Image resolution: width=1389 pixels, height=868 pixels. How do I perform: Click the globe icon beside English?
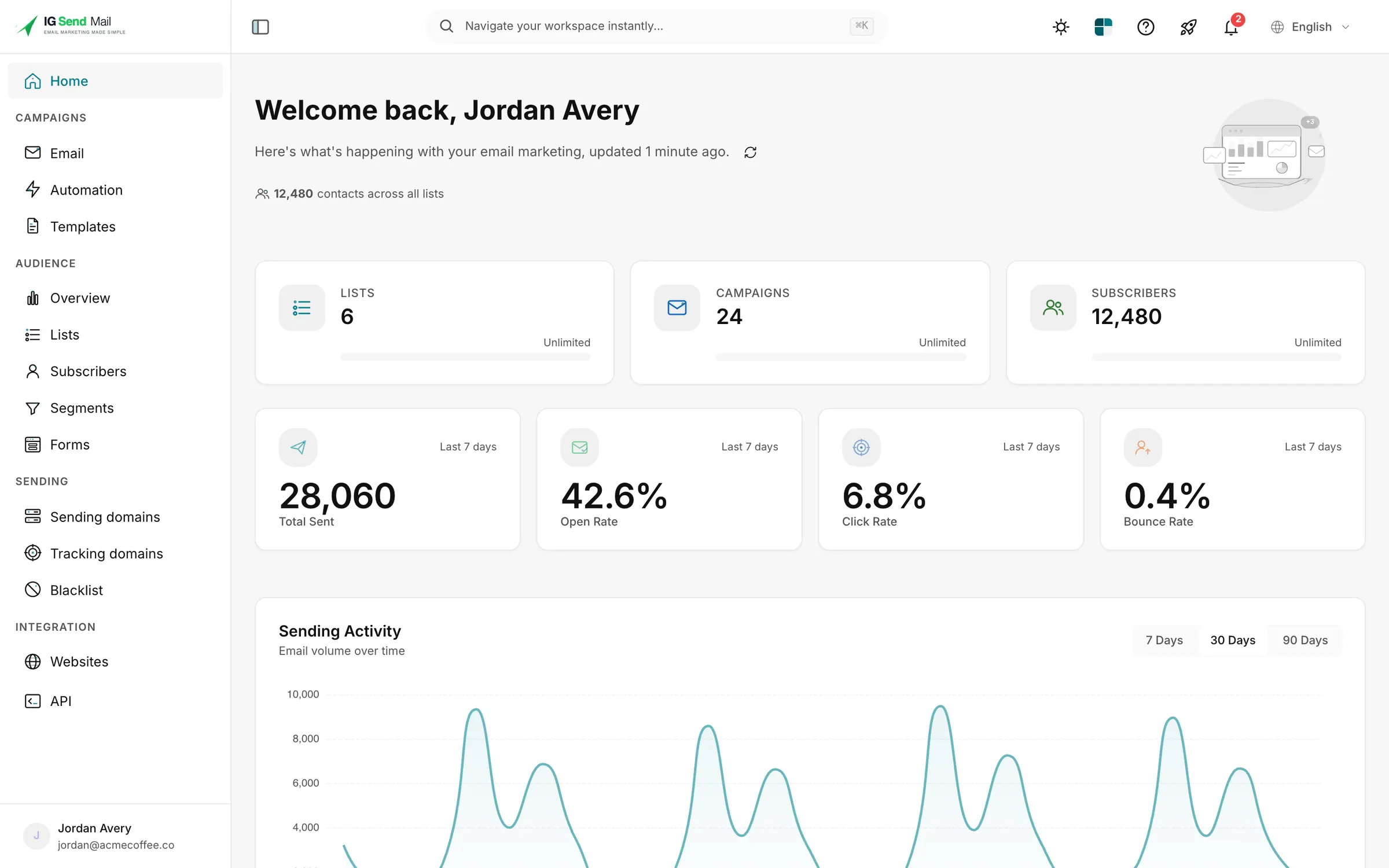pos(1277,27)
